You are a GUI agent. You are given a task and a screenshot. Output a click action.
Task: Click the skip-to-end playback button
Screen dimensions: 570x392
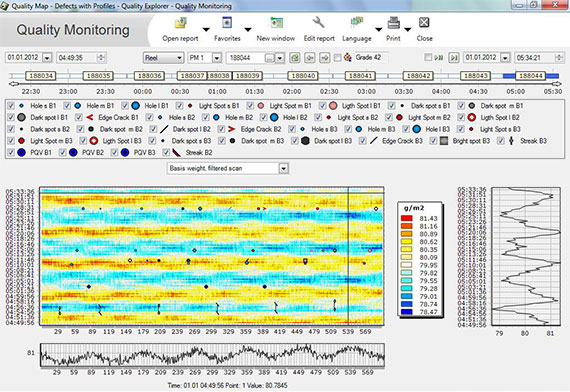pyautogui.click(x=454, y=57)
